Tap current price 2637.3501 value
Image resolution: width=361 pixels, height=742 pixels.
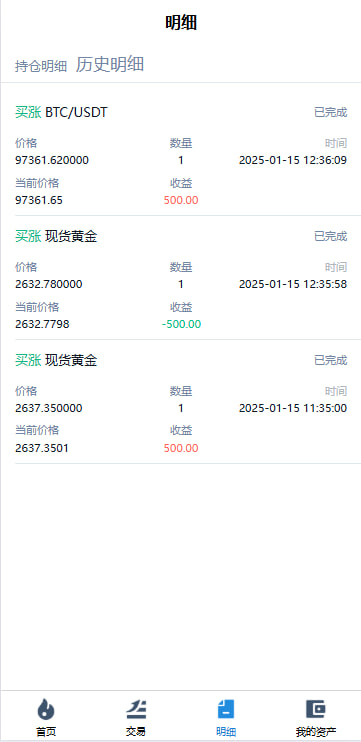click(42, 448)
